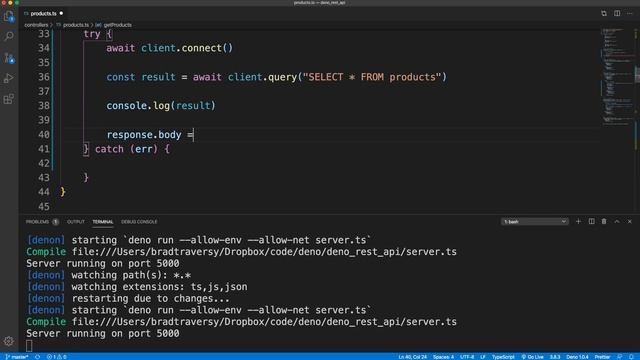Open the bash terminal selector dropdown
640x360 pixels.
pyautogui.click(x=534, y=221)
